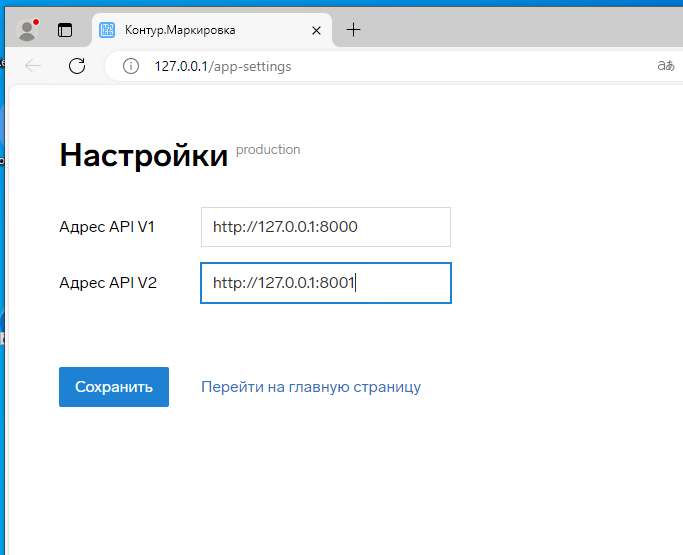Click the Адрес API V1 label

[x=107, y=227]
